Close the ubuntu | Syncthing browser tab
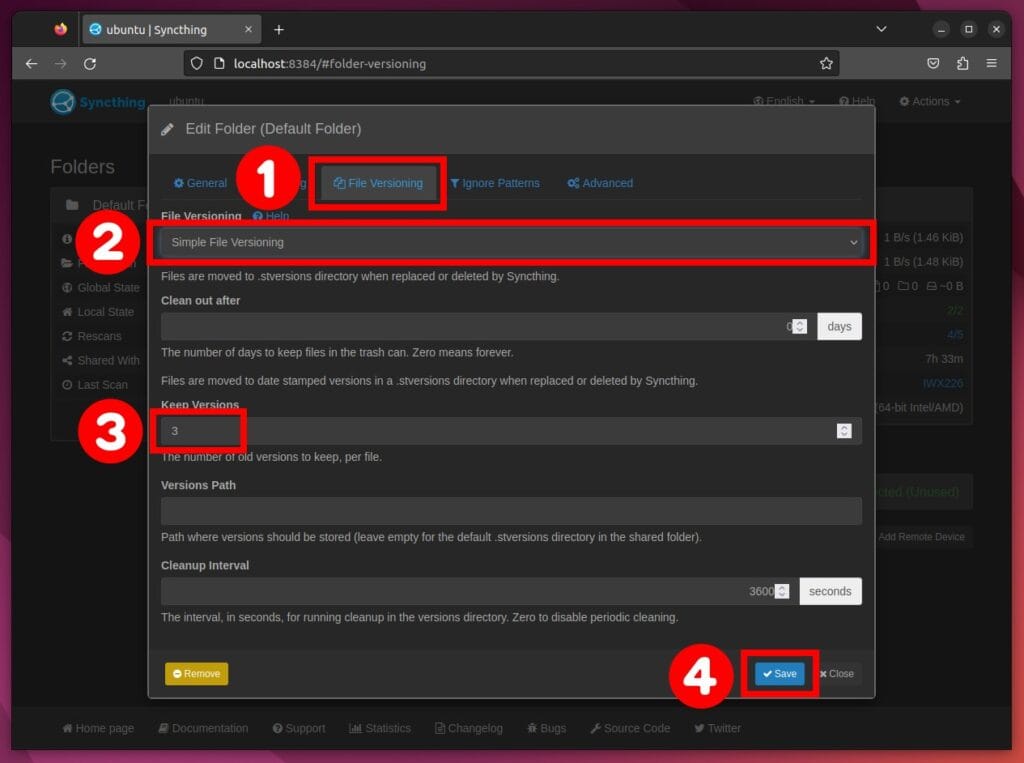The height and width of the screenshot is (763, 1024). [248, 29]
